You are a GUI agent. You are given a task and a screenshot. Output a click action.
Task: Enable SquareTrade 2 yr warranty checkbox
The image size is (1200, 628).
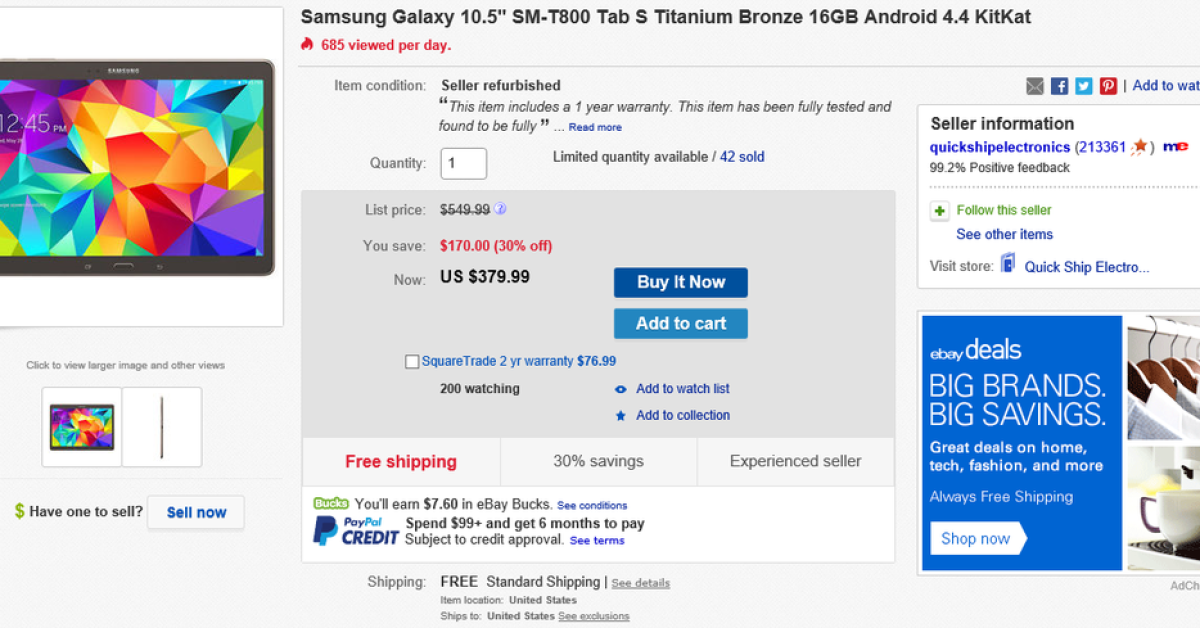412,362
